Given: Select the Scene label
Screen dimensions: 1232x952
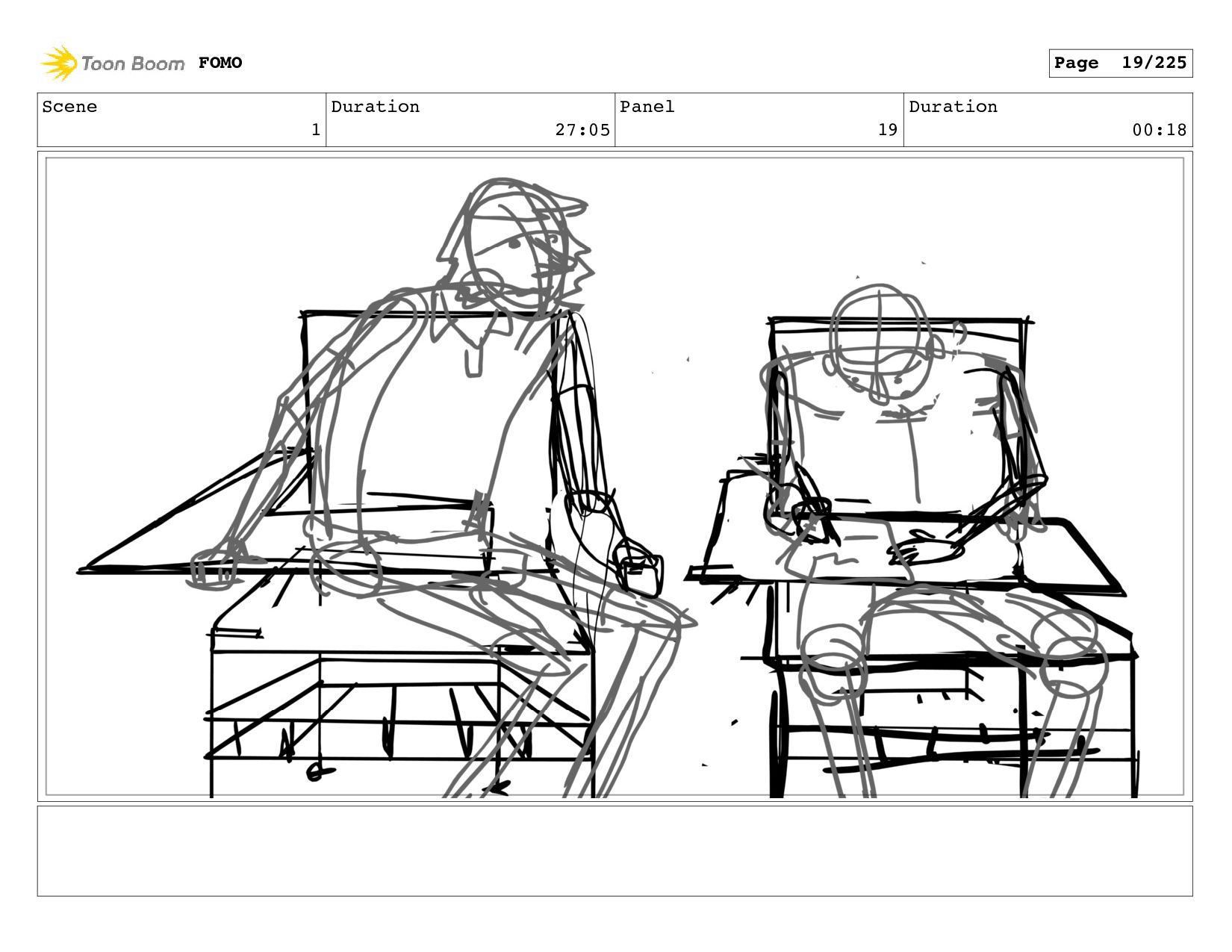Looking at the screenshot, I should (69, 107).
